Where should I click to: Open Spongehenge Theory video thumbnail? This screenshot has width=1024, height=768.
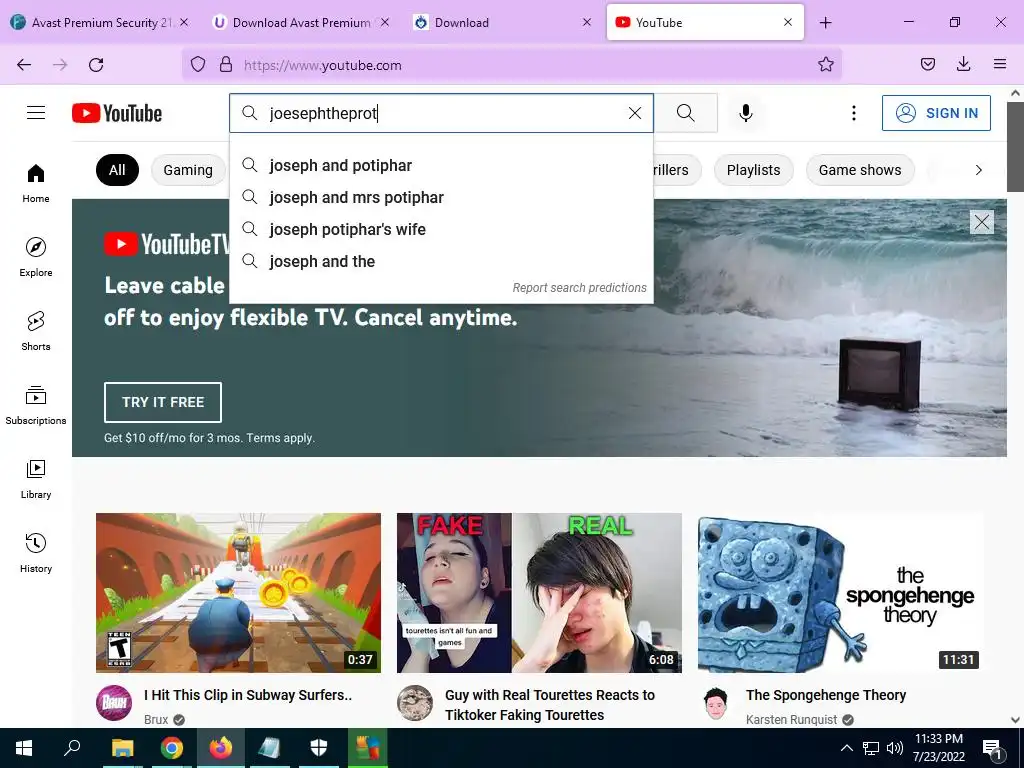pos(840,592)
